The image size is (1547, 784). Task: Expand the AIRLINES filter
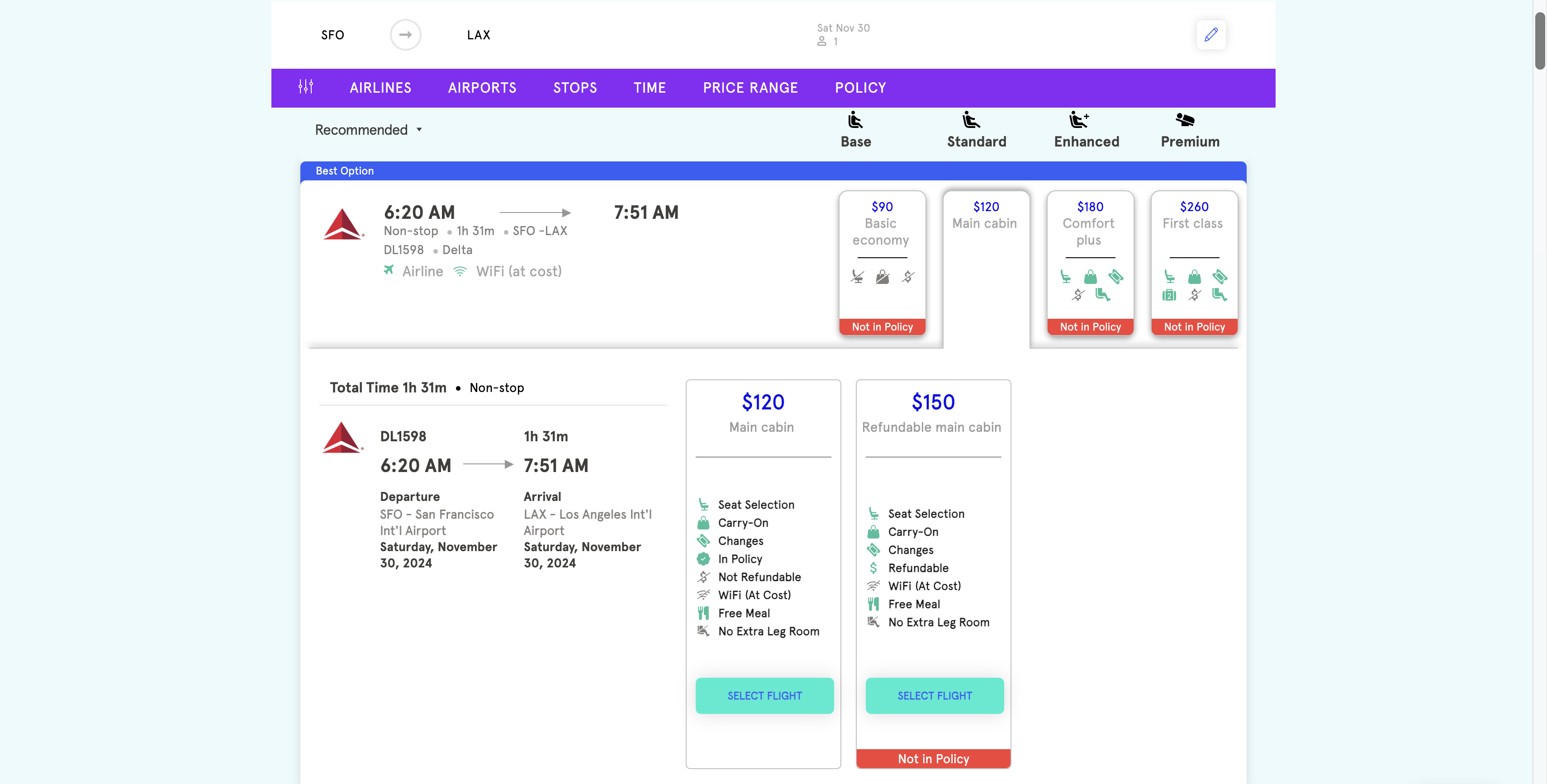click(380, 88)
